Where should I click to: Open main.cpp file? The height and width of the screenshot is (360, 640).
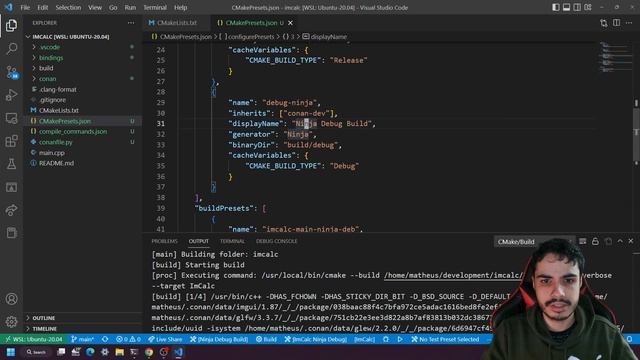pyautogui.click(x=51, y=153)
